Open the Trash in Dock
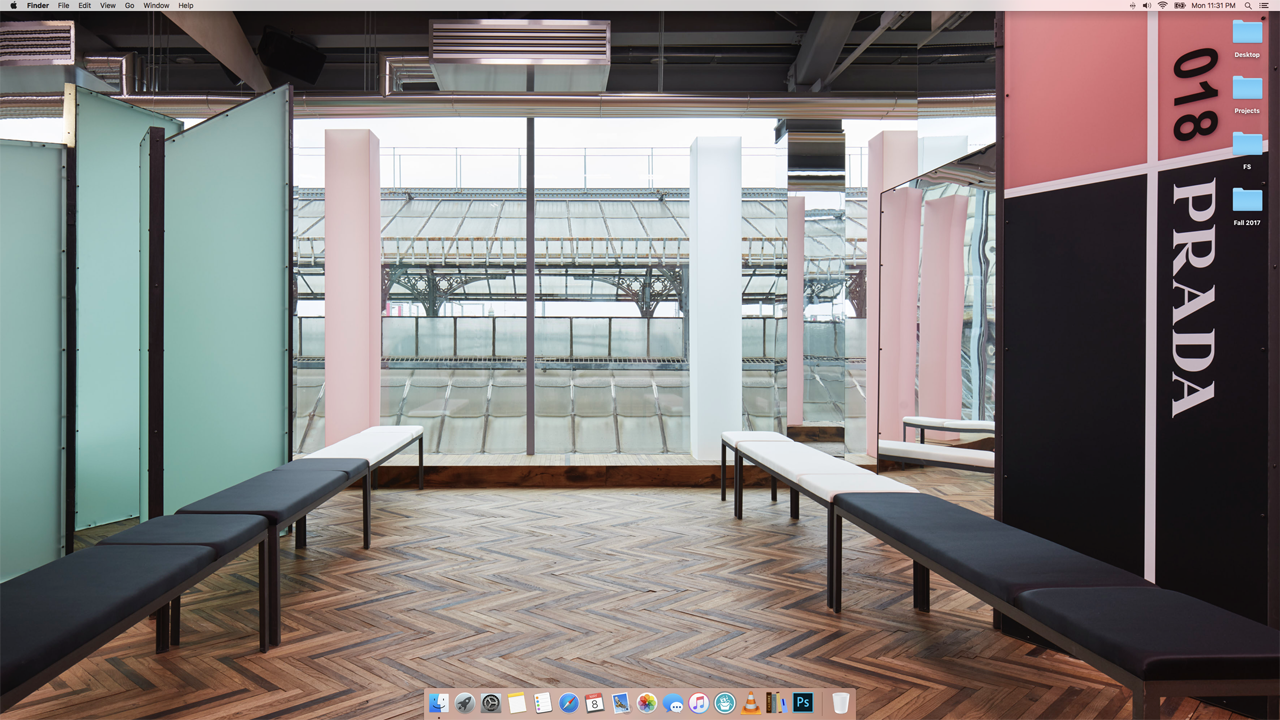 [x=840, y=703]
